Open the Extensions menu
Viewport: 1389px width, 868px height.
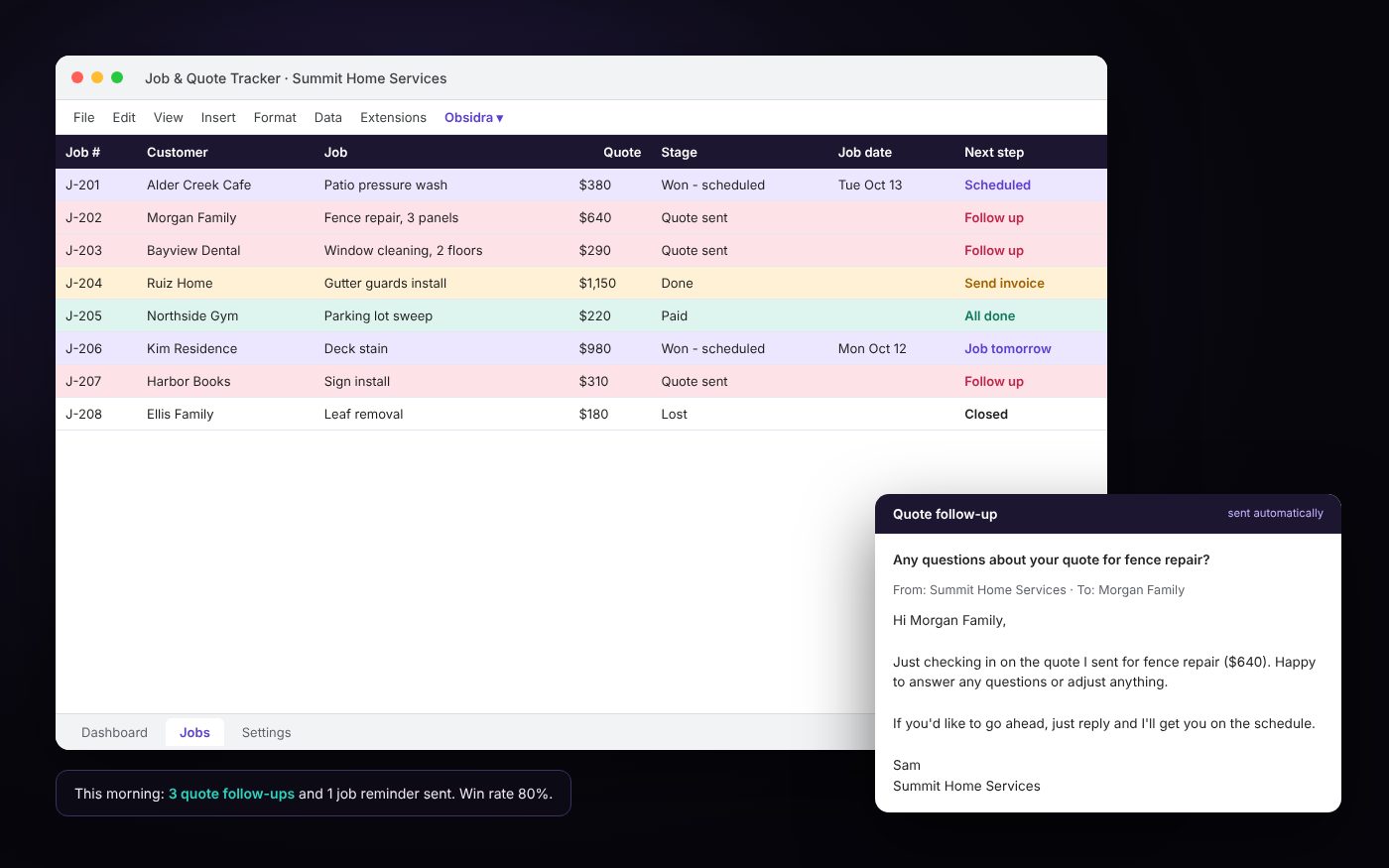coord(393,117)
